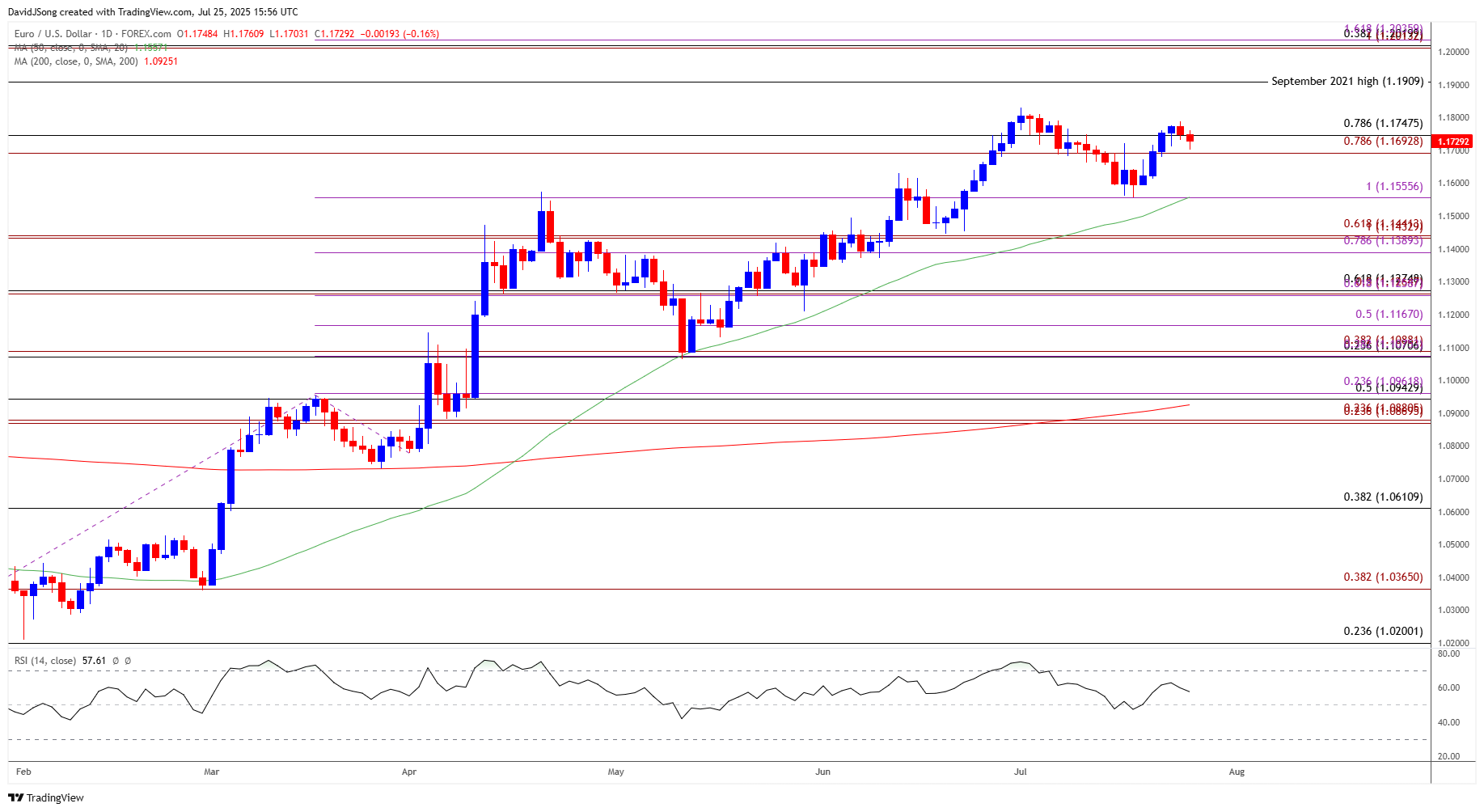Image resolution: width=1484 pixels, height=812 pixels.
Task: Click the 80.00 level on RSI scale
Action: click(x=1448, y=653)
